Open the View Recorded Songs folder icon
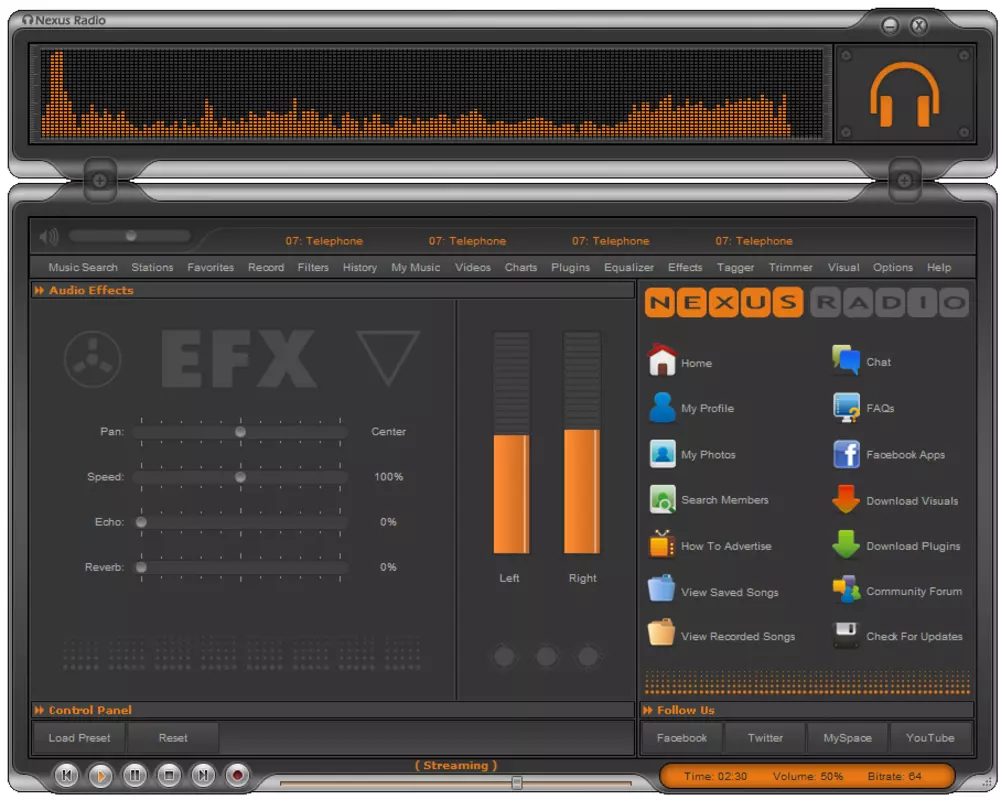The width and height of the screenshot is (1001, 800). click(661, 633)
